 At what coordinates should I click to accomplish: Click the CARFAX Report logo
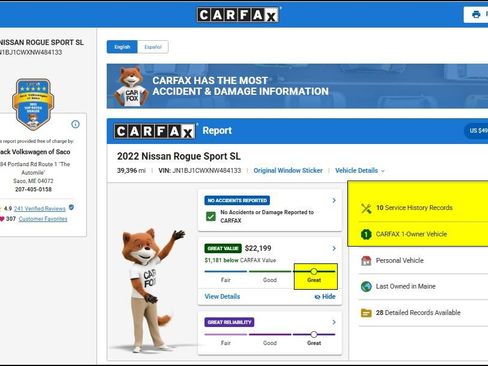[154, 131]
